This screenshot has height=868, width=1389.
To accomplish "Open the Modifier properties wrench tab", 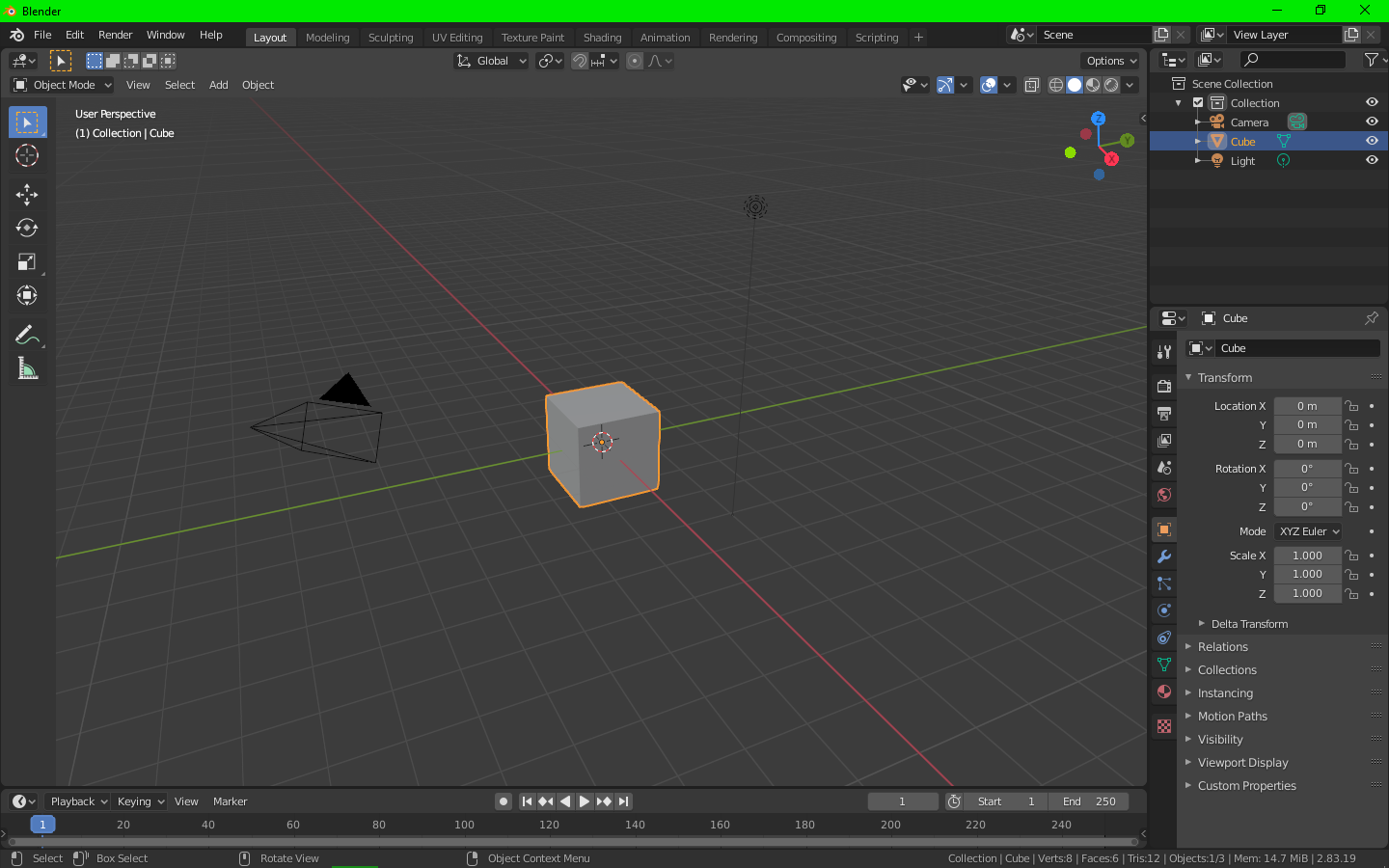I will click(1164, 556).
